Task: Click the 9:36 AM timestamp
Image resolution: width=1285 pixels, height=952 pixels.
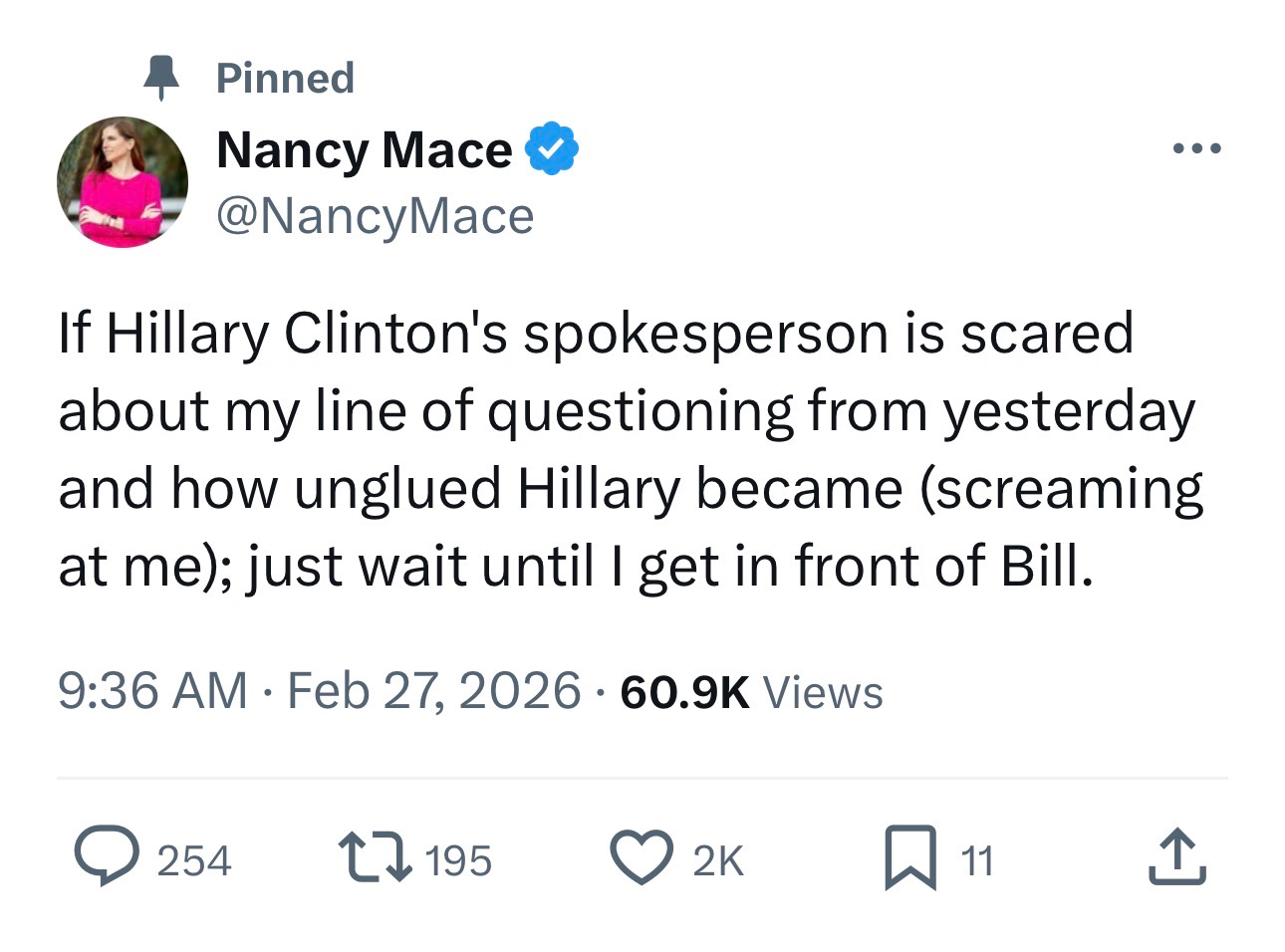Action: [x=152, y=691]
